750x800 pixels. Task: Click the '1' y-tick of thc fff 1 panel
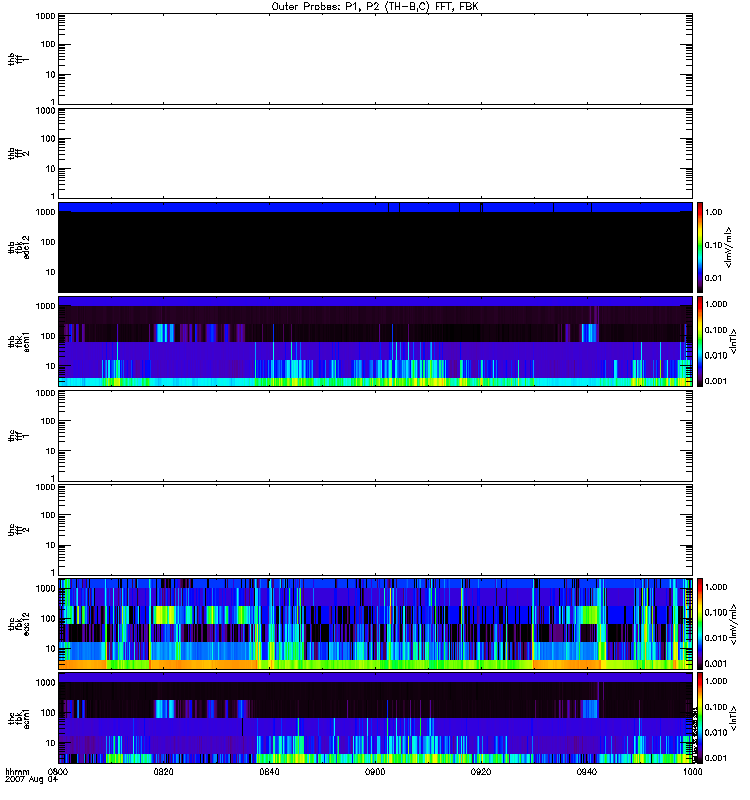pos(53,478)
